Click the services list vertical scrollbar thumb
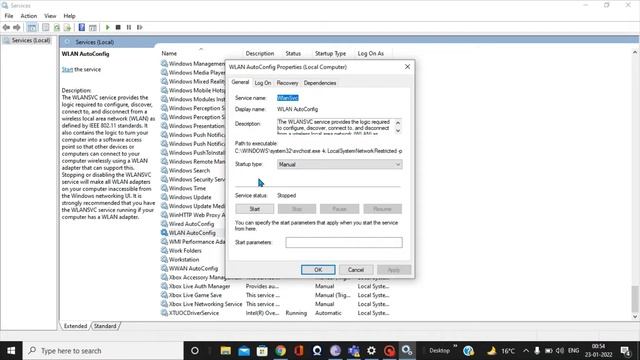The image size is (640, 360). (635, 298)
